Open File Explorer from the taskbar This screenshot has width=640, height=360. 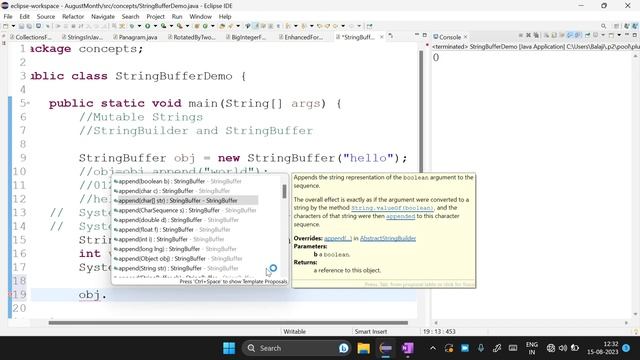(363, 348)
